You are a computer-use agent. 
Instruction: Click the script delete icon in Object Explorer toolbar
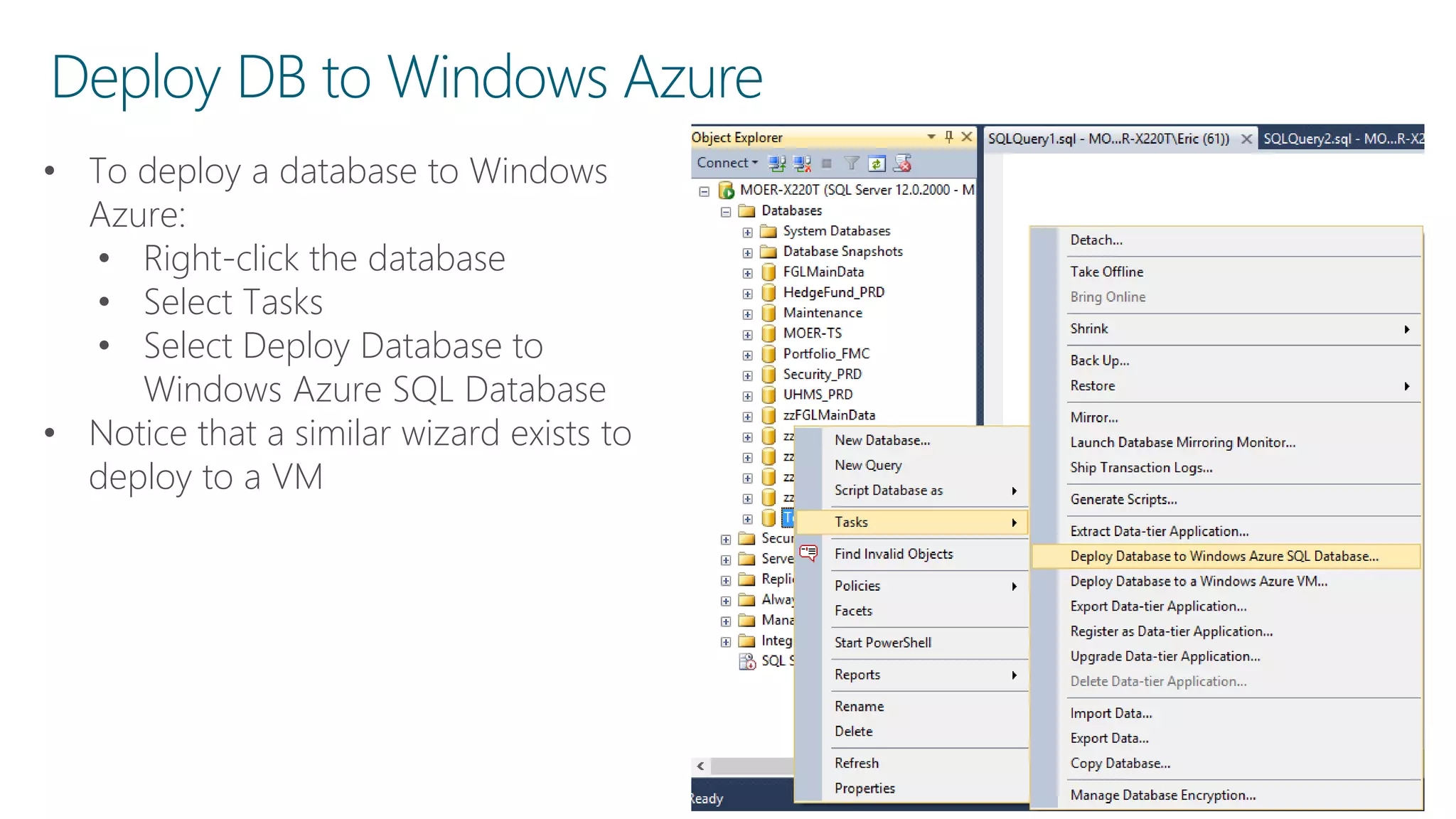pos(902,164)
